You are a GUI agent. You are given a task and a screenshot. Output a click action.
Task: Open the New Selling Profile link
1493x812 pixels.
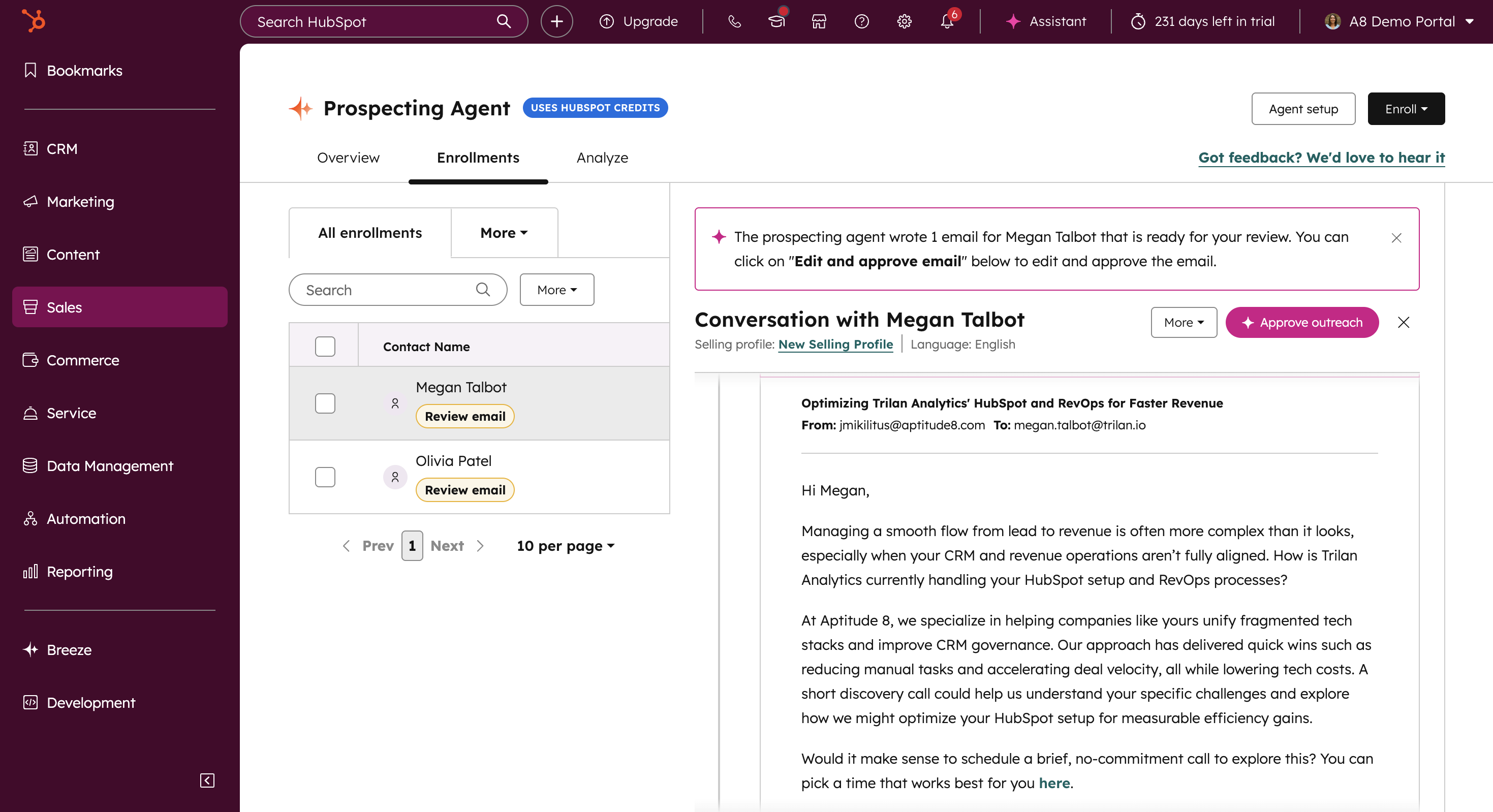(834, 345)
